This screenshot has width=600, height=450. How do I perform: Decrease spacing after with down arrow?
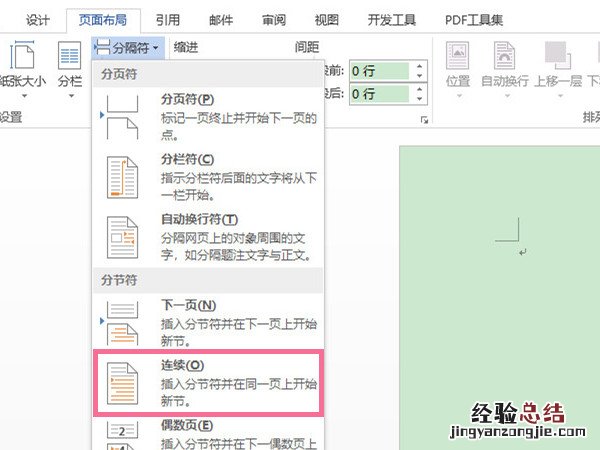click(420, 99)
